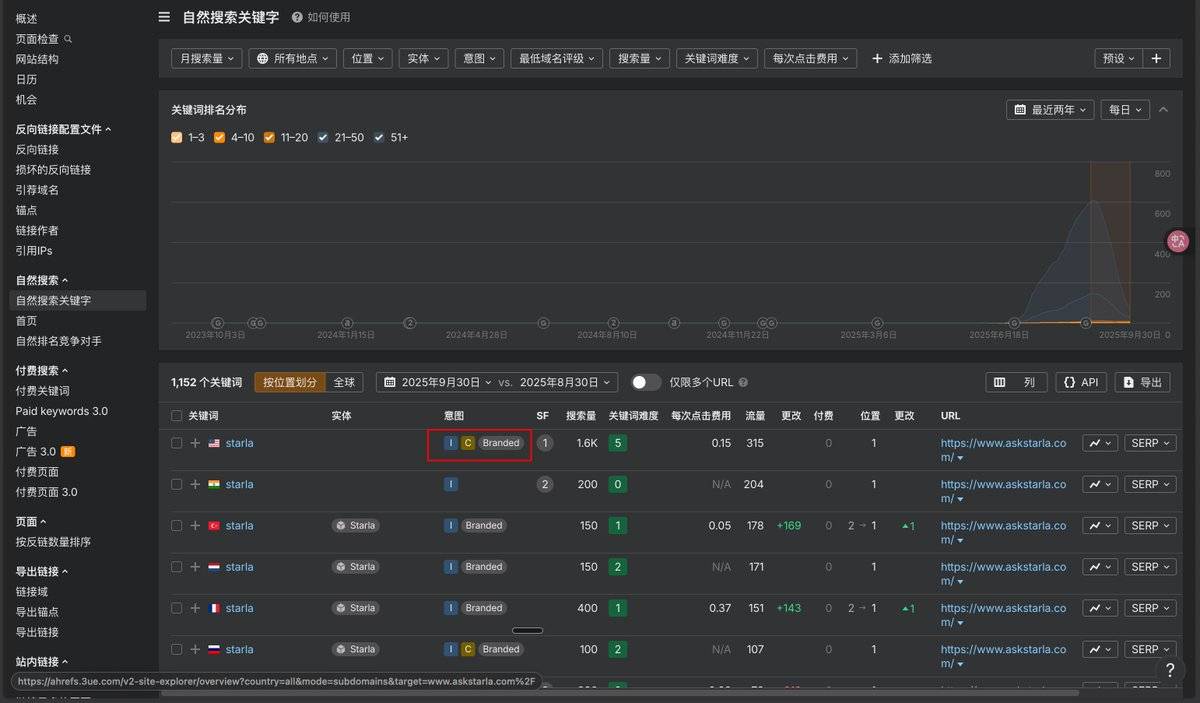Collapse the 关键词排名分布 chart panel

click(1163, 110)
